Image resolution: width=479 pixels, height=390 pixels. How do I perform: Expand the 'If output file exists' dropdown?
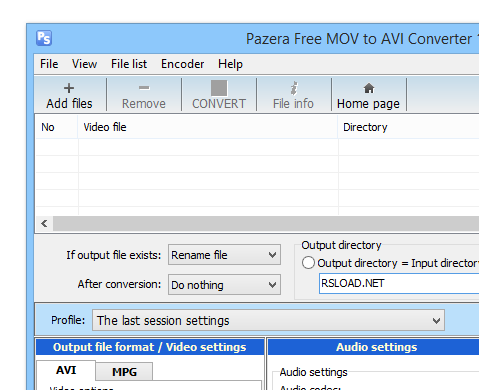pos(224,255)
